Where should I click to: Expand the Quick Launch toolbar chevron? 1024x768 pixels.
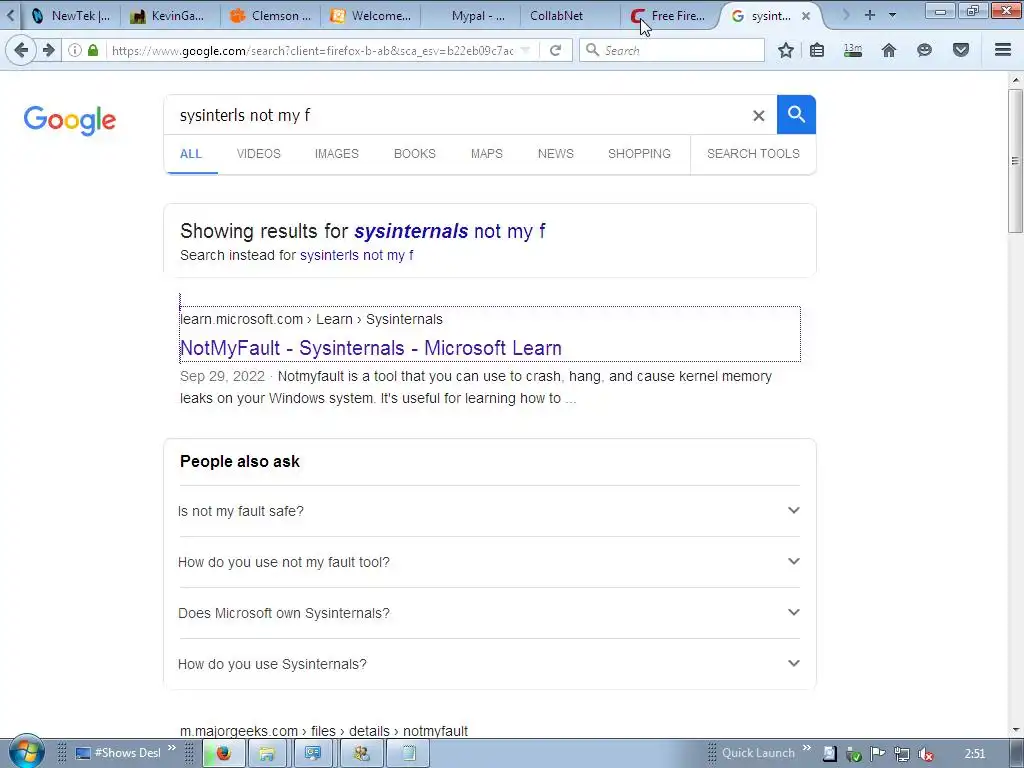807,748
